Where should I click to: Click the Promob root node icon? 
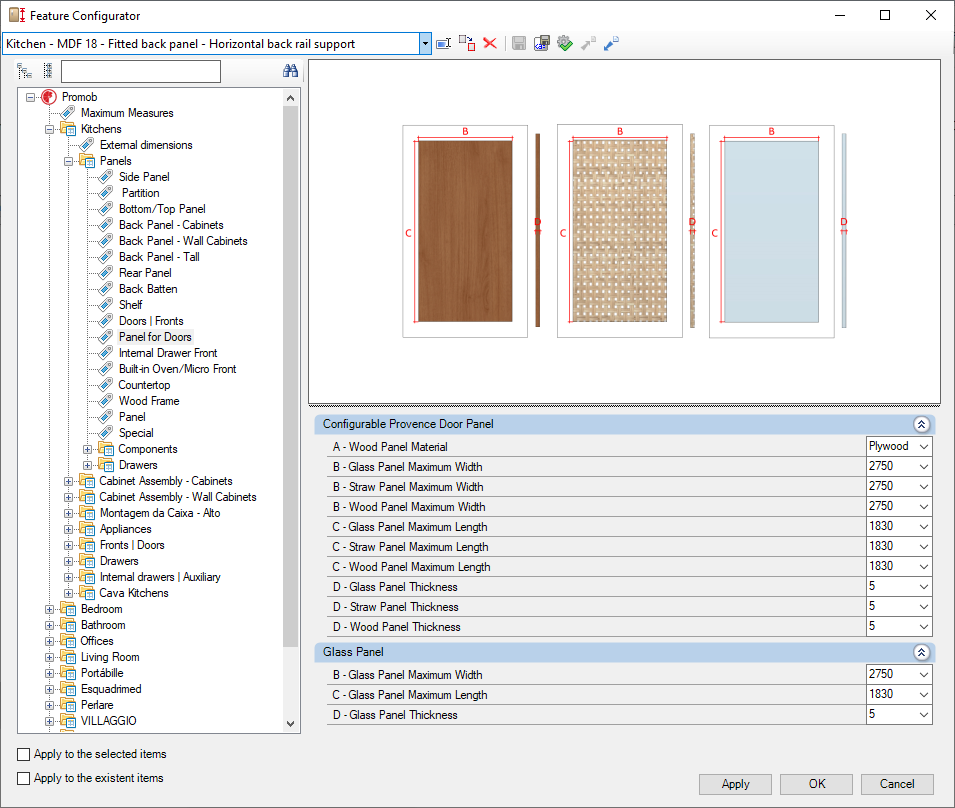(49, 97)
